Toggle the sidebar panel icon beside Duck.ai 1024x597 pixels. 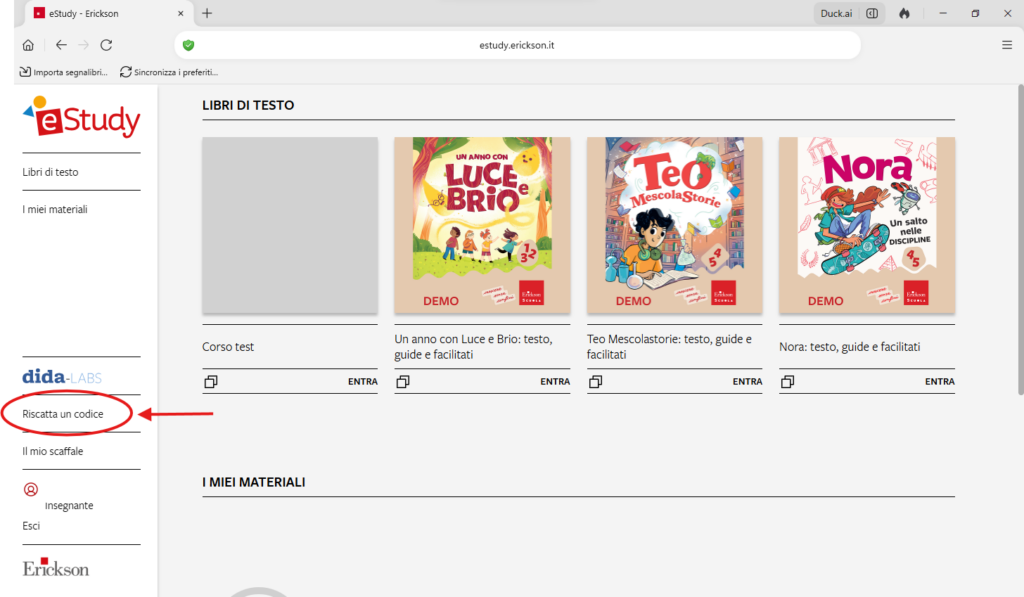[x=872, y=13]
